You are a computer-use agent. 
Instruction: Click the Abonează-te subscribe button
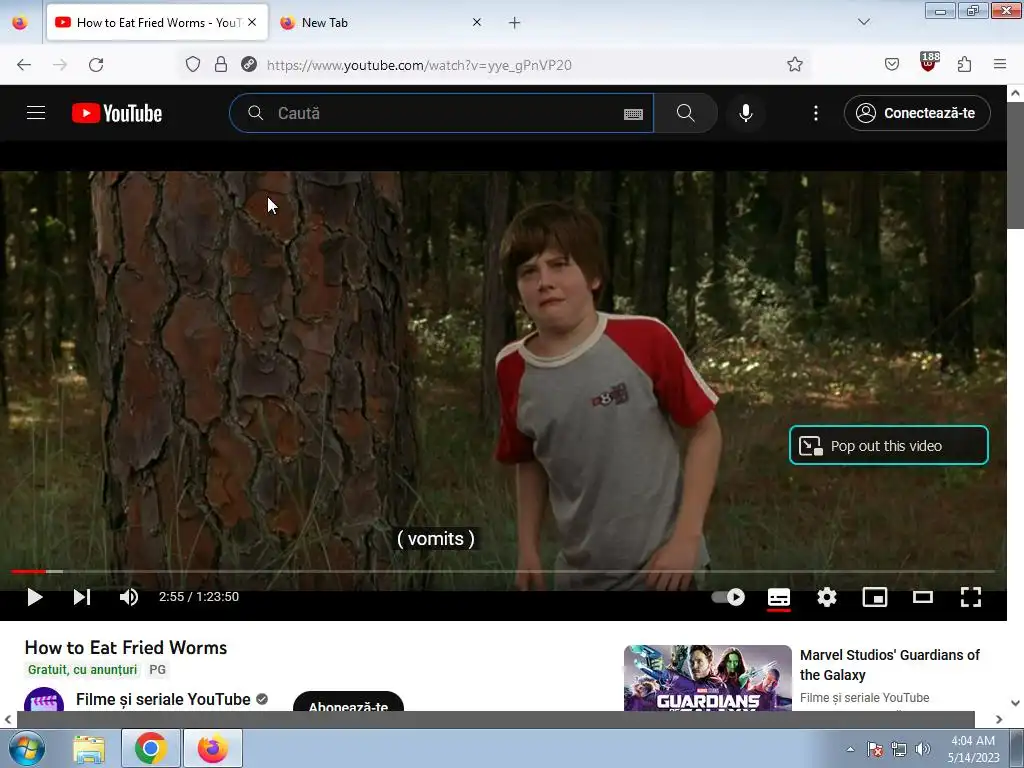[x=348, y=701]
